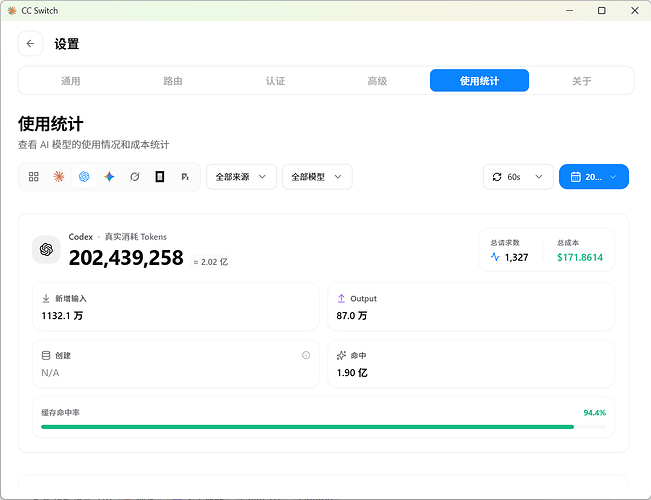
Task: Click the large Codex logo in stats card
Action: (46, 250)
